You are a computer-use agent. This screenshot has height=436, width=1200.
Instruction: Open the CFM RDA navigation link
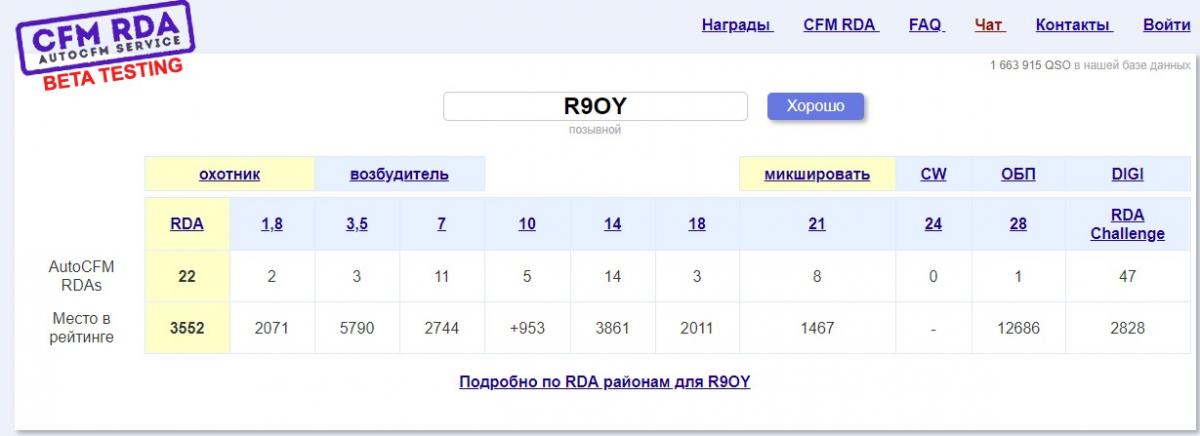[840, 25]
